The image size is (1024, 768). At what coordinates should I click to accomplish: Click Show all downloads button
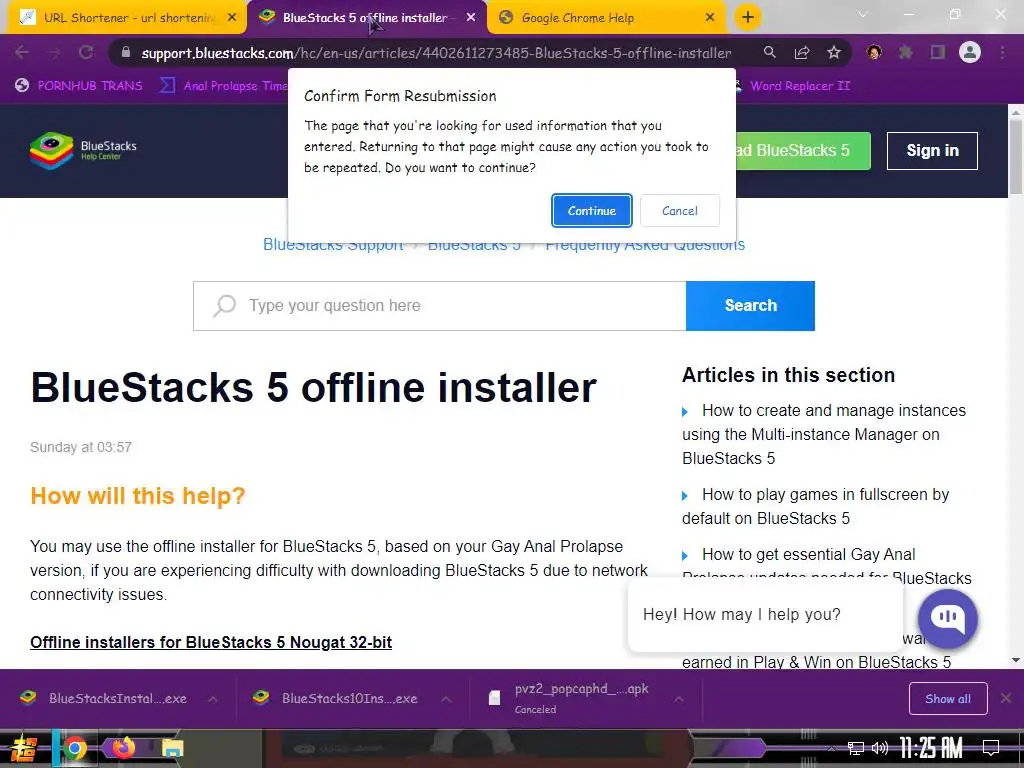coord(948,699)
